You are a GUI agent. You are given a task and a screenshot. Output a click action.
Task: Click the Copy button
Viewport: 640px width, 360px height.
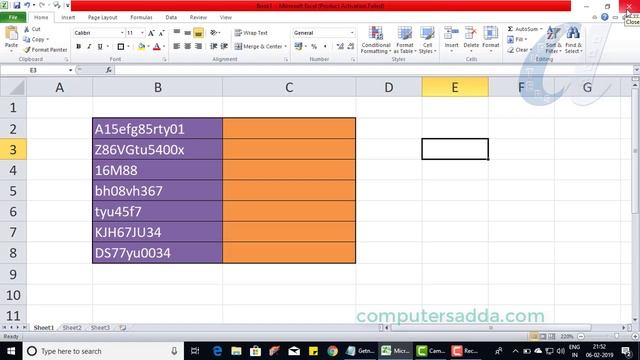coord(36,40)
